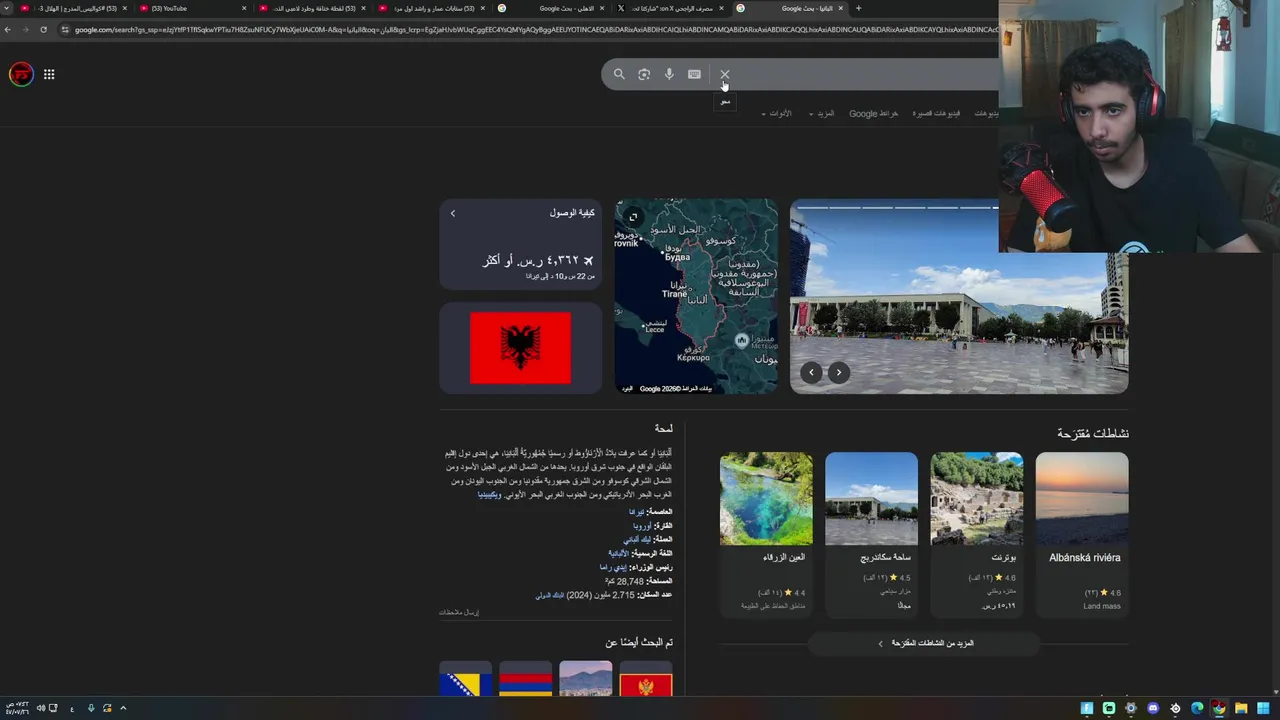Click the لمحة section heading

664,428
